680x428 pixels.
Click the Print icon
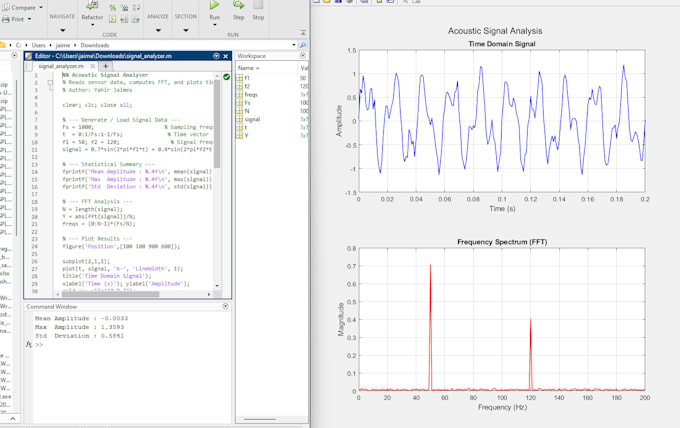click(x=6, y=19)
